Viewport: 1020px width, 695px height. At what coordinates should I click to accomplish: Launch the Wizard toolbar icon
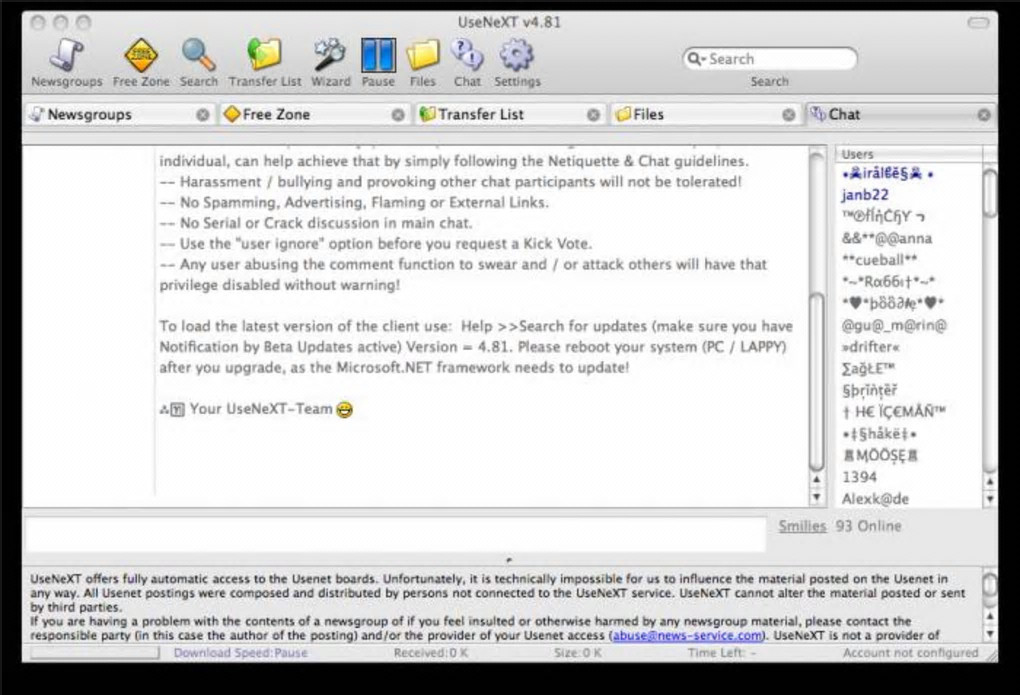pos(330,62)
